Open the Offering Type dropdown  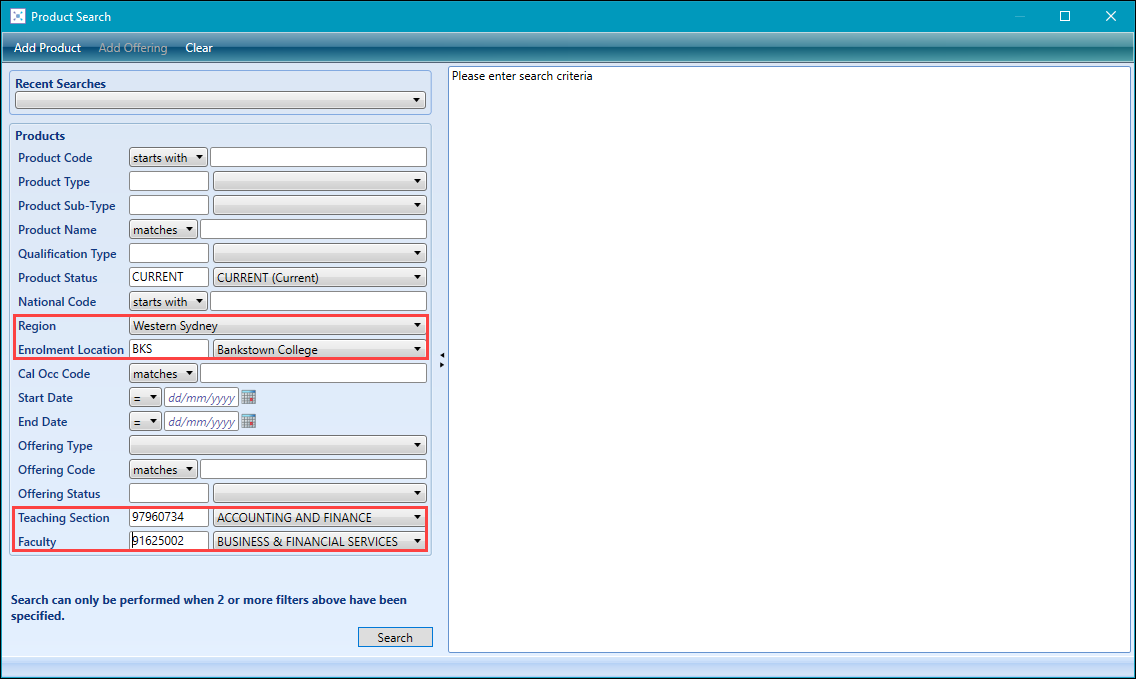tap(277, 445)
